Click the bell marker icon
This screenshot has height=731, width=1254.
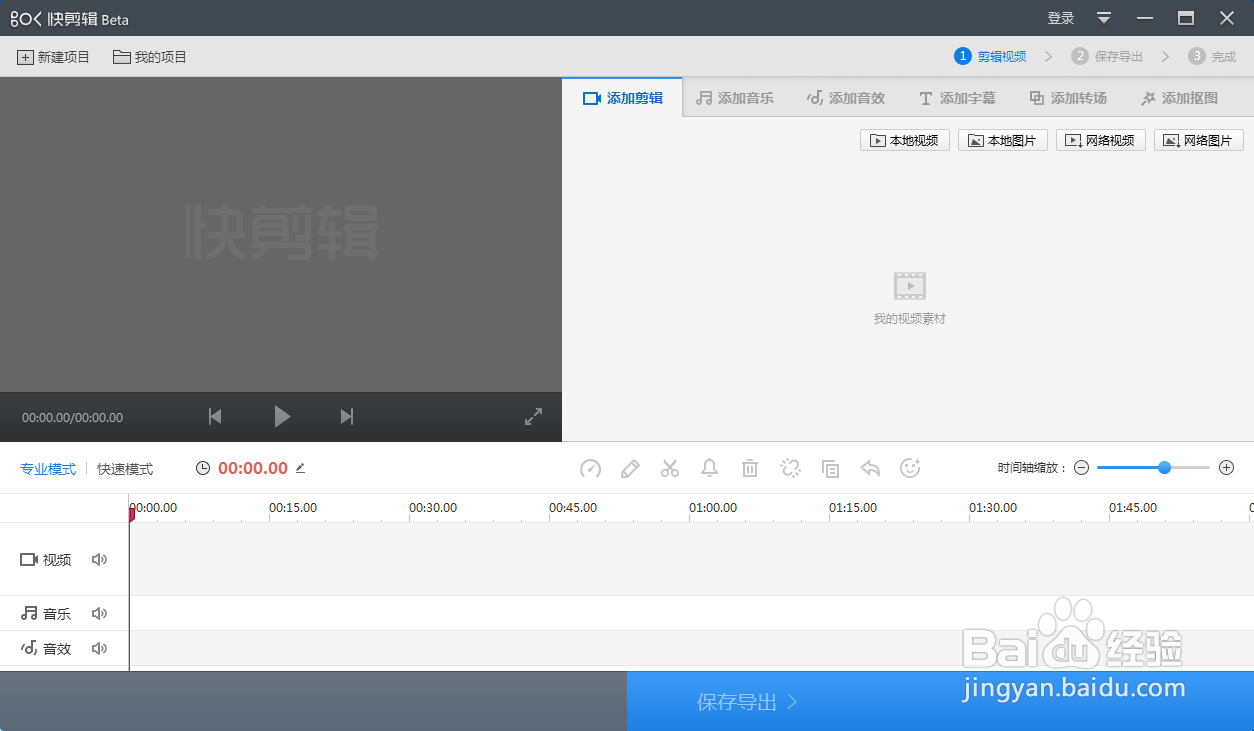[710, 468]
